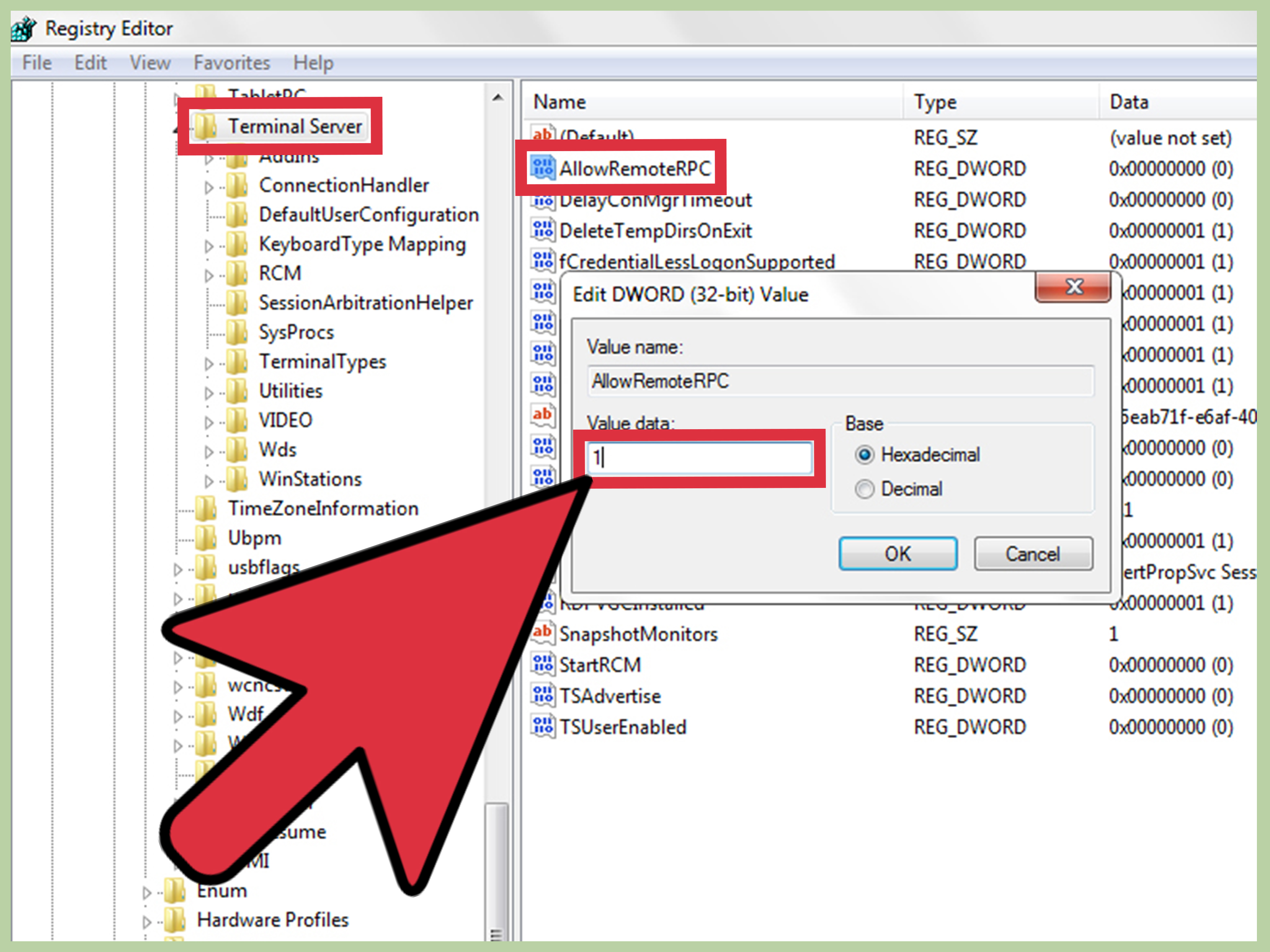The image size is (1270, 952).
Task: Select the Hexadecimal base option
Action: (x=865, y=455)
